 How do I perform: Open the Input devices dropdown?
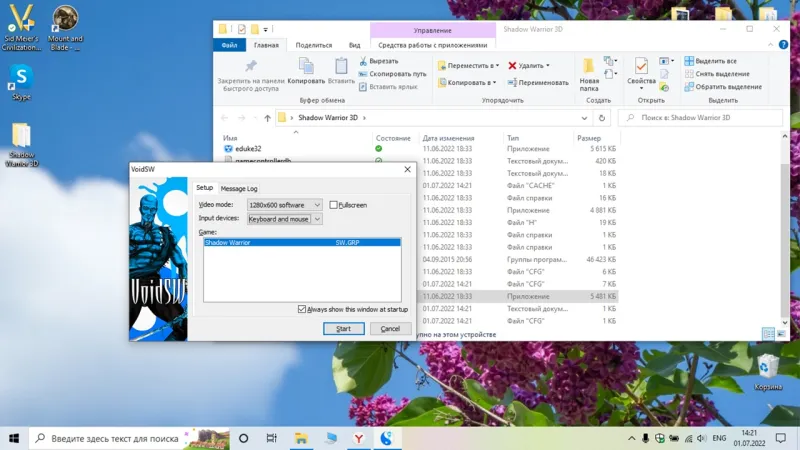284,219
